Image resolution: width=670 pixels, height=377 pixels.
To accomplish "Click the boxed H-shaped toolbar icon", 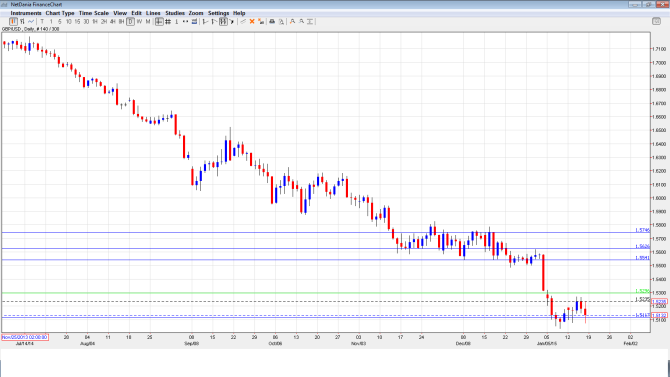I will (223, 21).
